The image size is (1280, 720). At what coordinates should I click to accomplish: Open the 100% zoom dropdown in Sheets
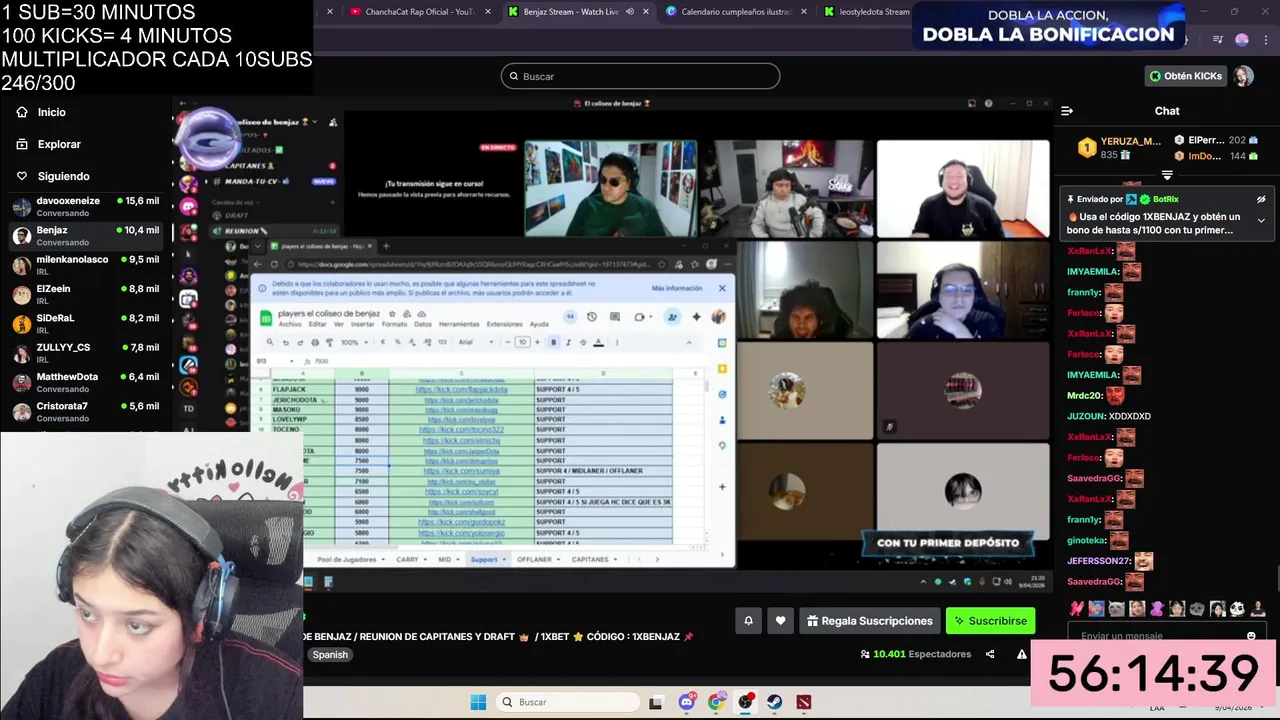point(352,342)
